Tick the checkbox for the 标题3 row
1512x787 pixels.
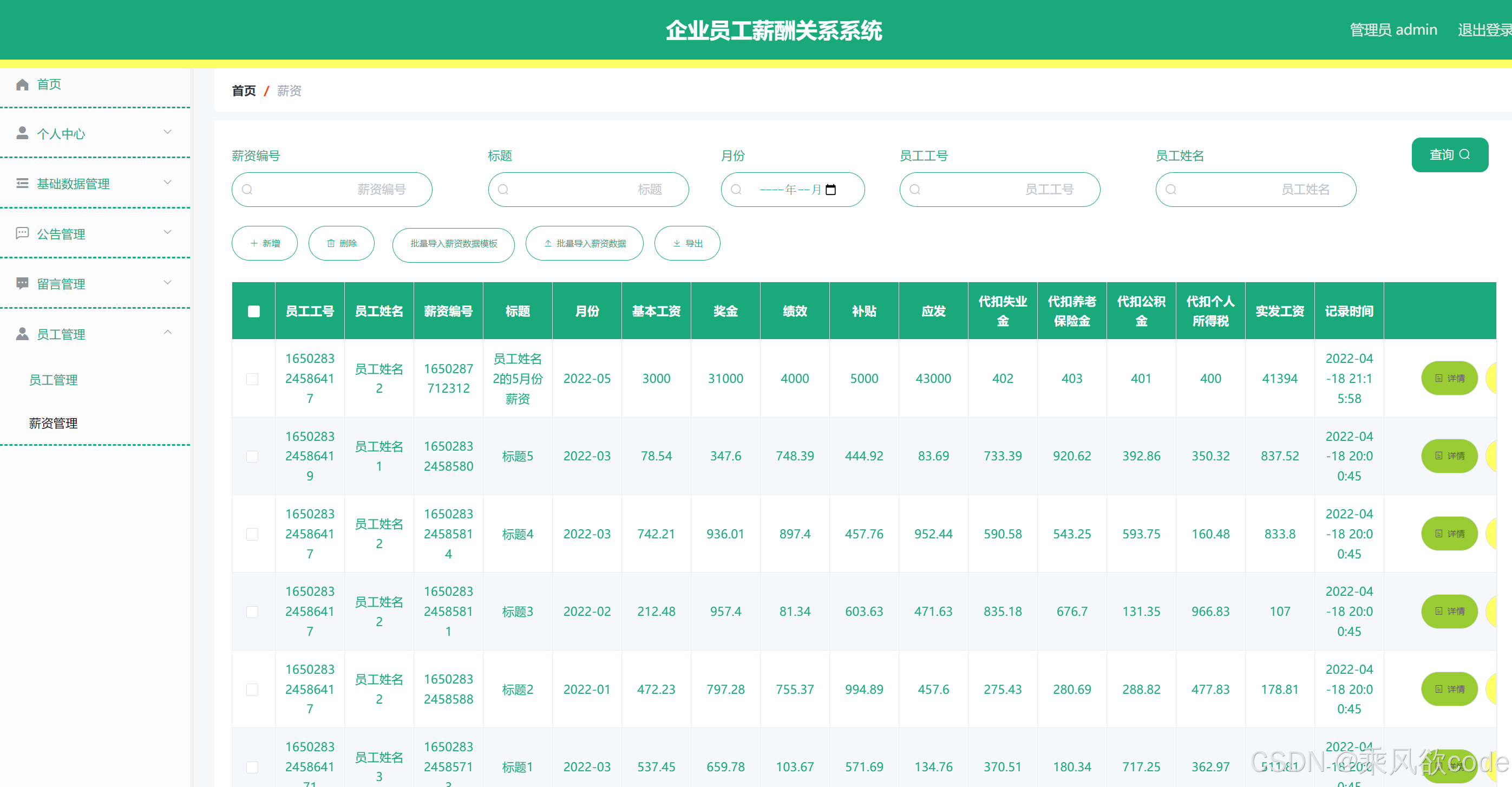click(252, 612)
